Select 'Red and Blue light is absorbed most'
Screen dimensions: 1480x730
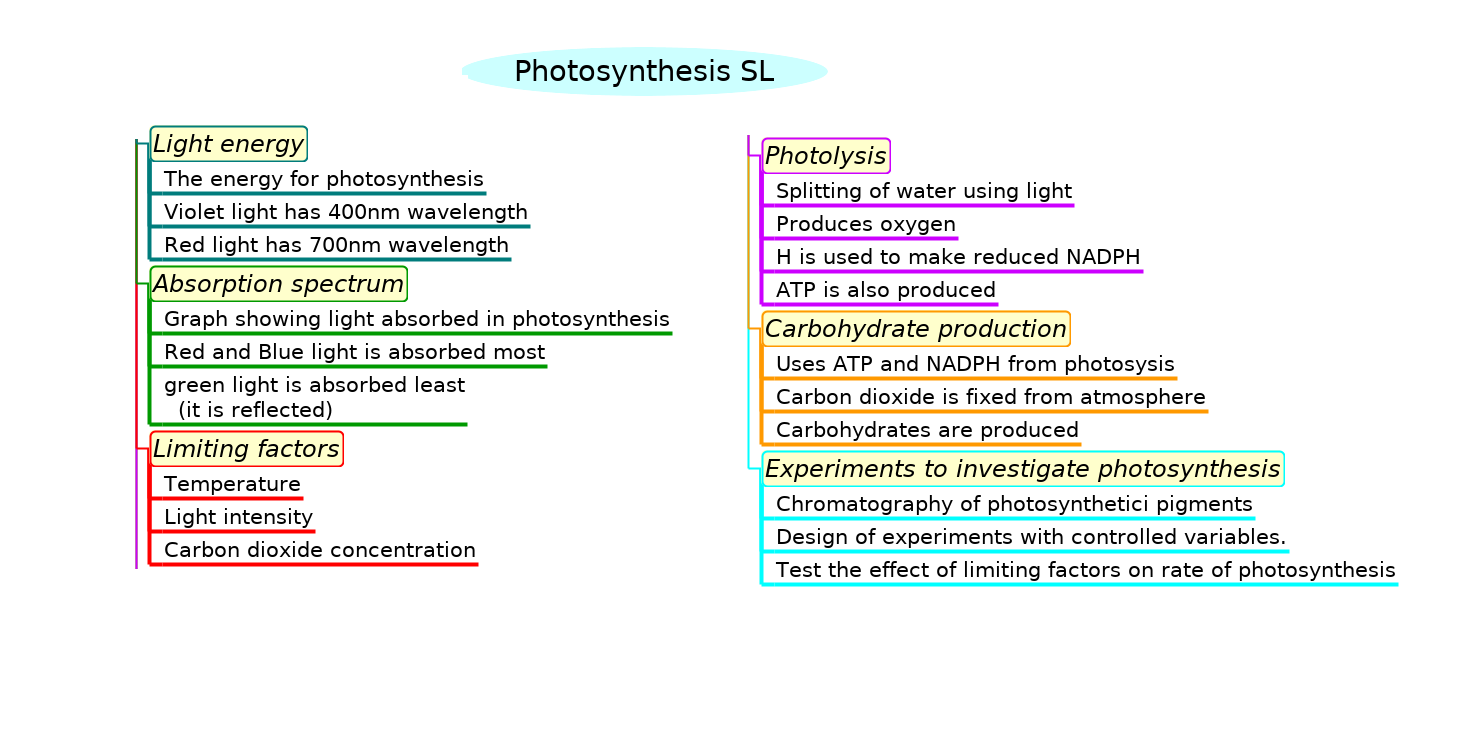tap(354, 352)
